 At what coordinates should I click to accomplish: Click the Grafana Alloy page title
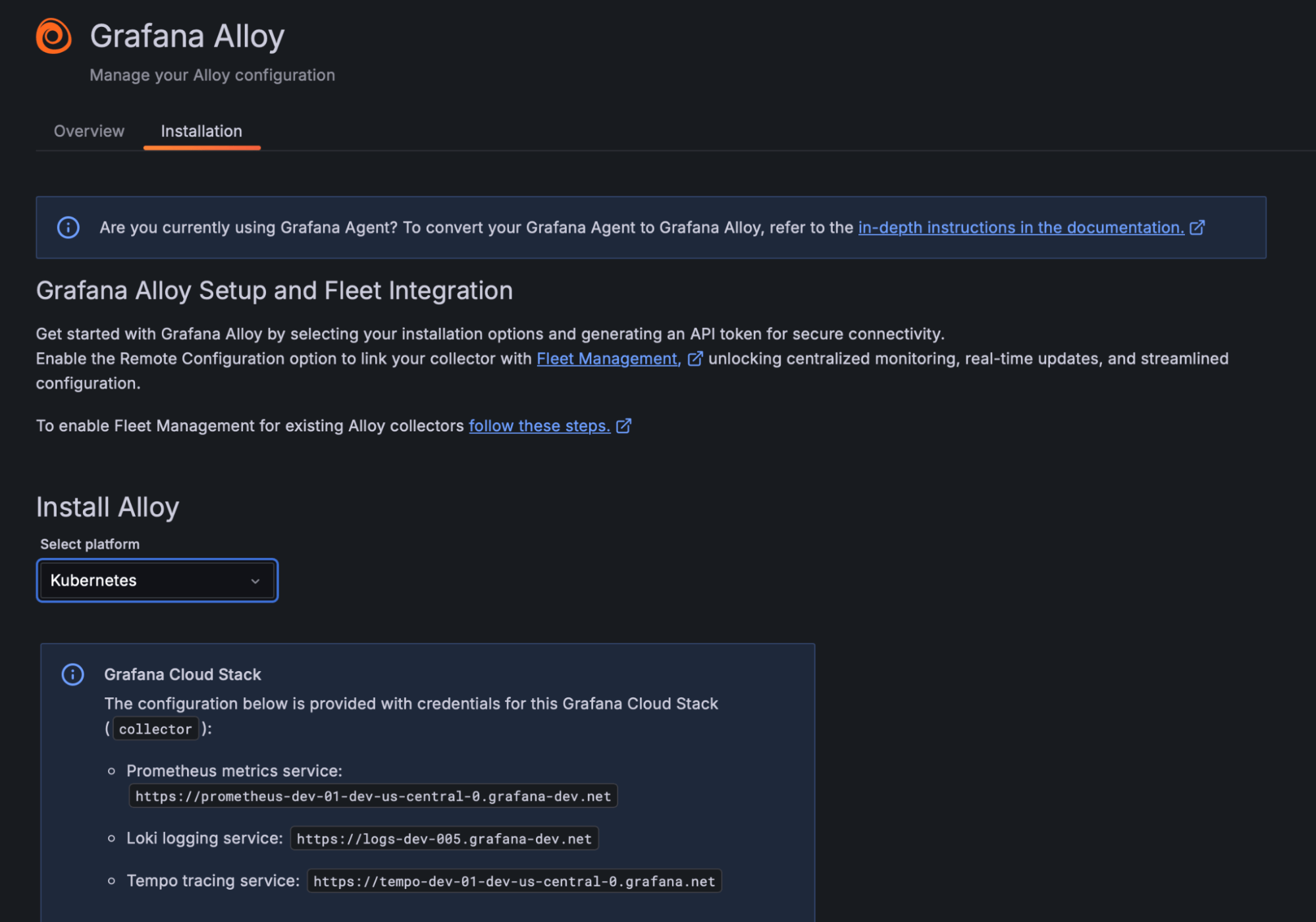coord(188,36)
